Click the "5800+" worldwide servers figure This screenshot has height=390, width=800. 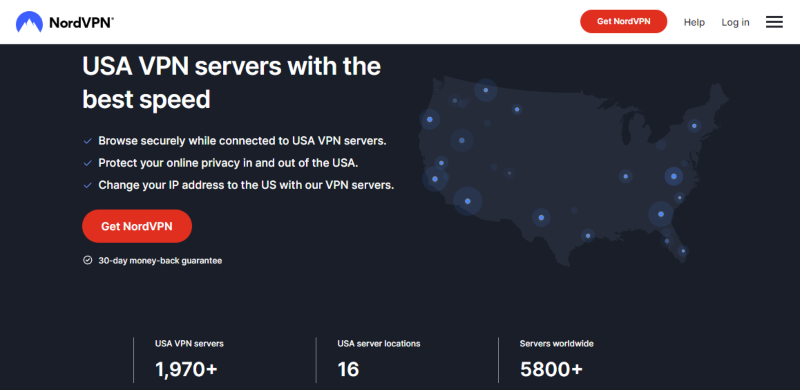(x=551, y=369)
